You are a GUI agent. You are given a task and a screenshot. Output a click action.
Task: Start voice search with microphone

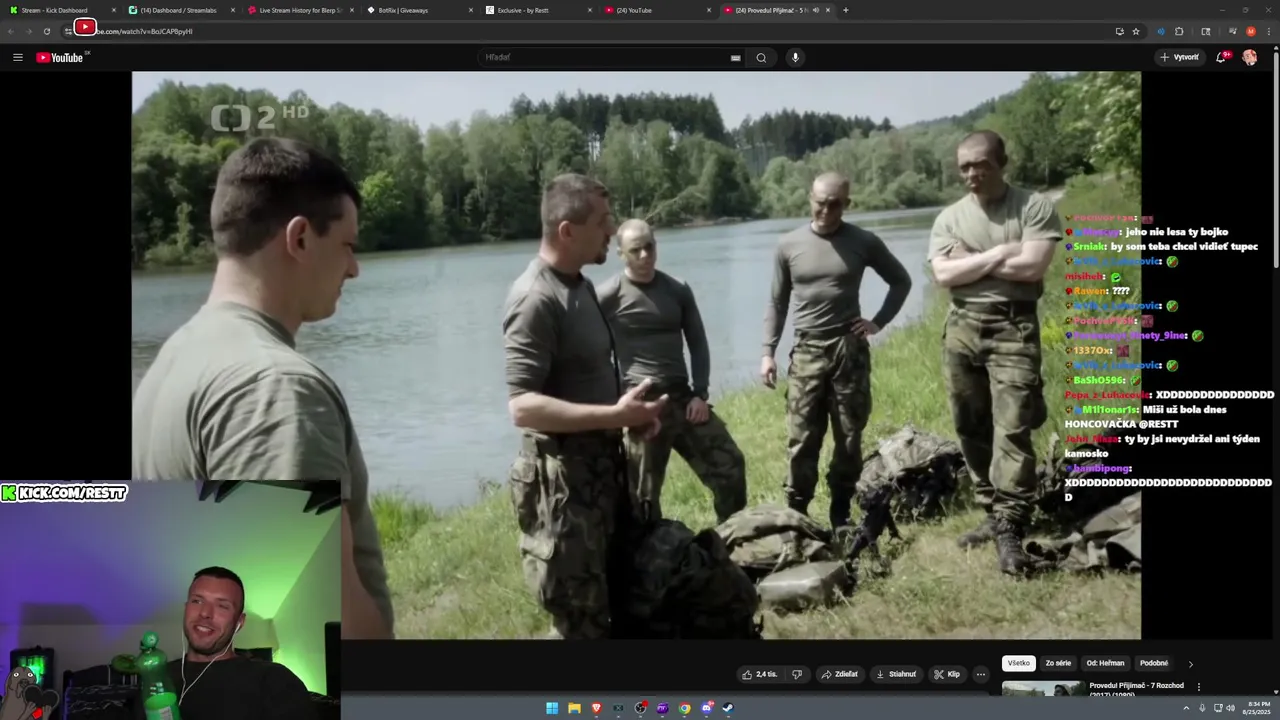(795, 57)
